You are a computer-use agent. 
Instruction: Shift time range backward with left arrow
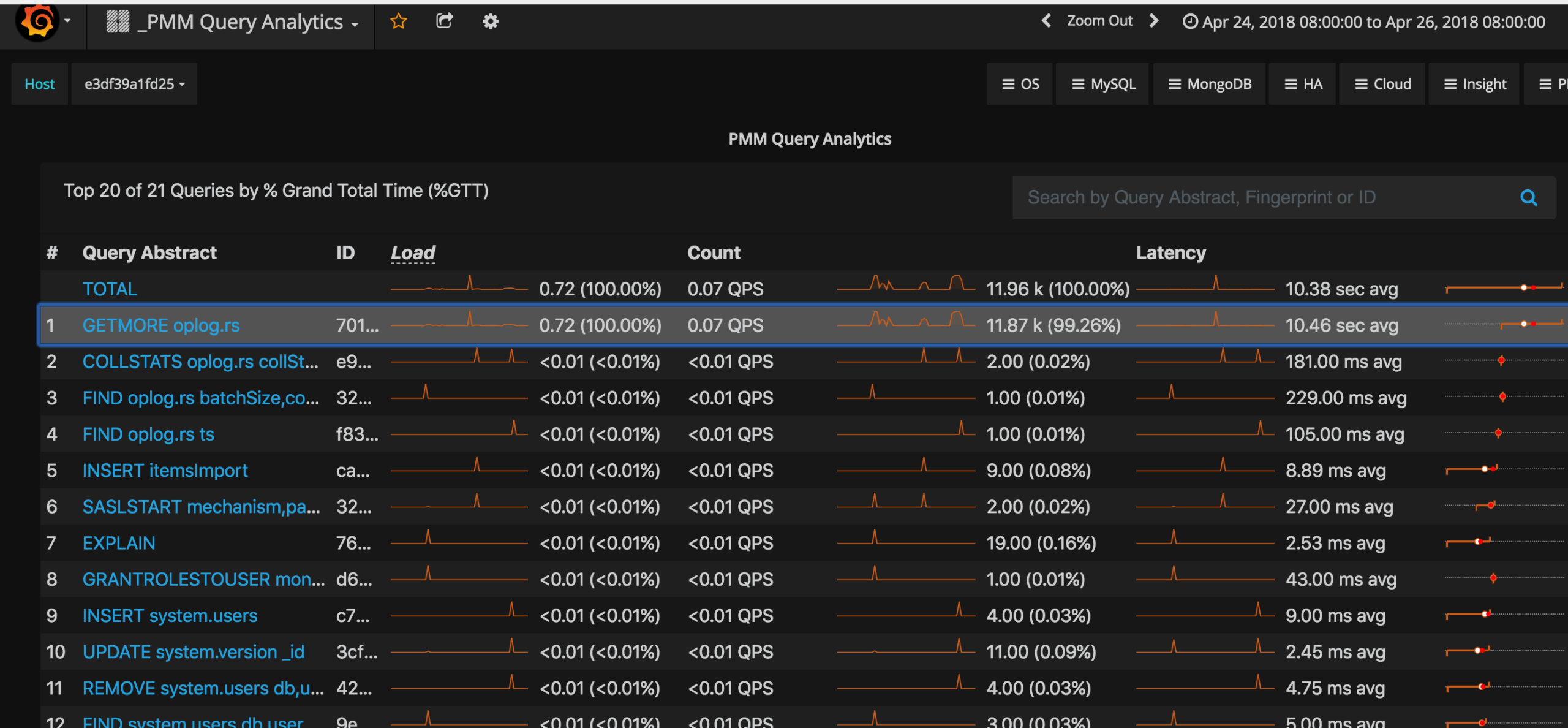tap(1046, 21)
